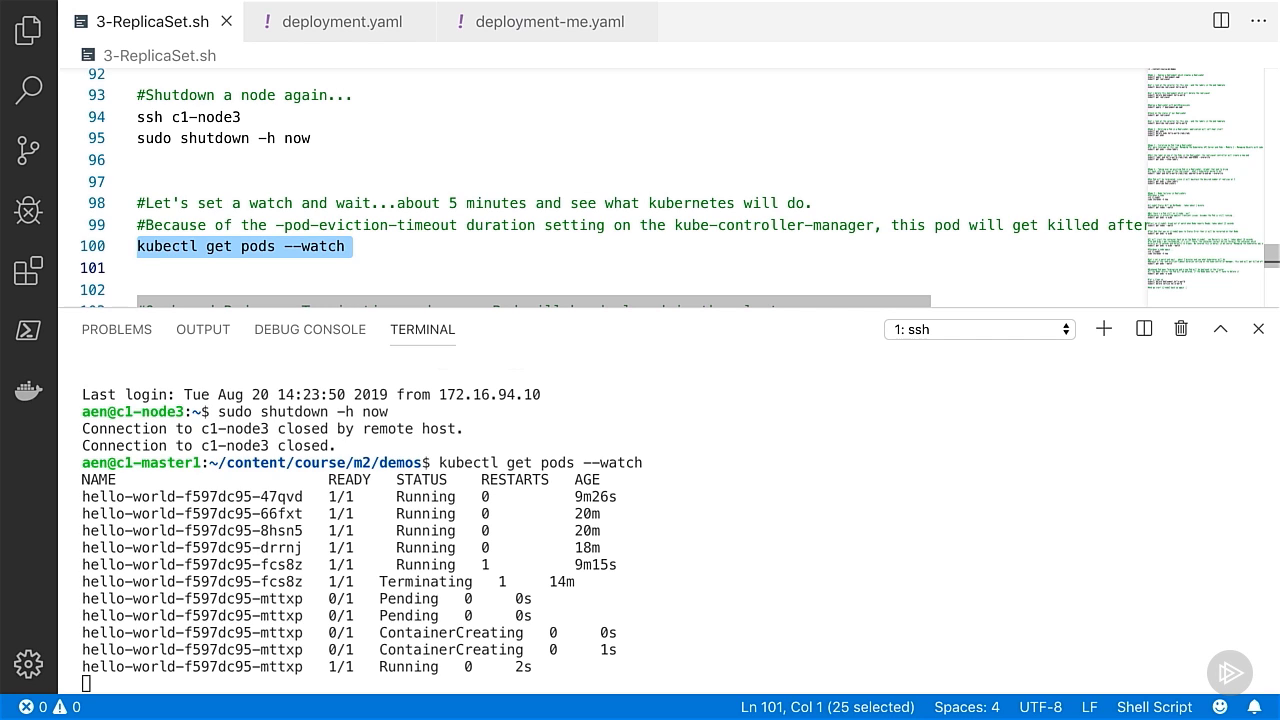Viewport: 1280px width, 720px height.
Task: Maximize the terminal panel size
Action: 1220,329
